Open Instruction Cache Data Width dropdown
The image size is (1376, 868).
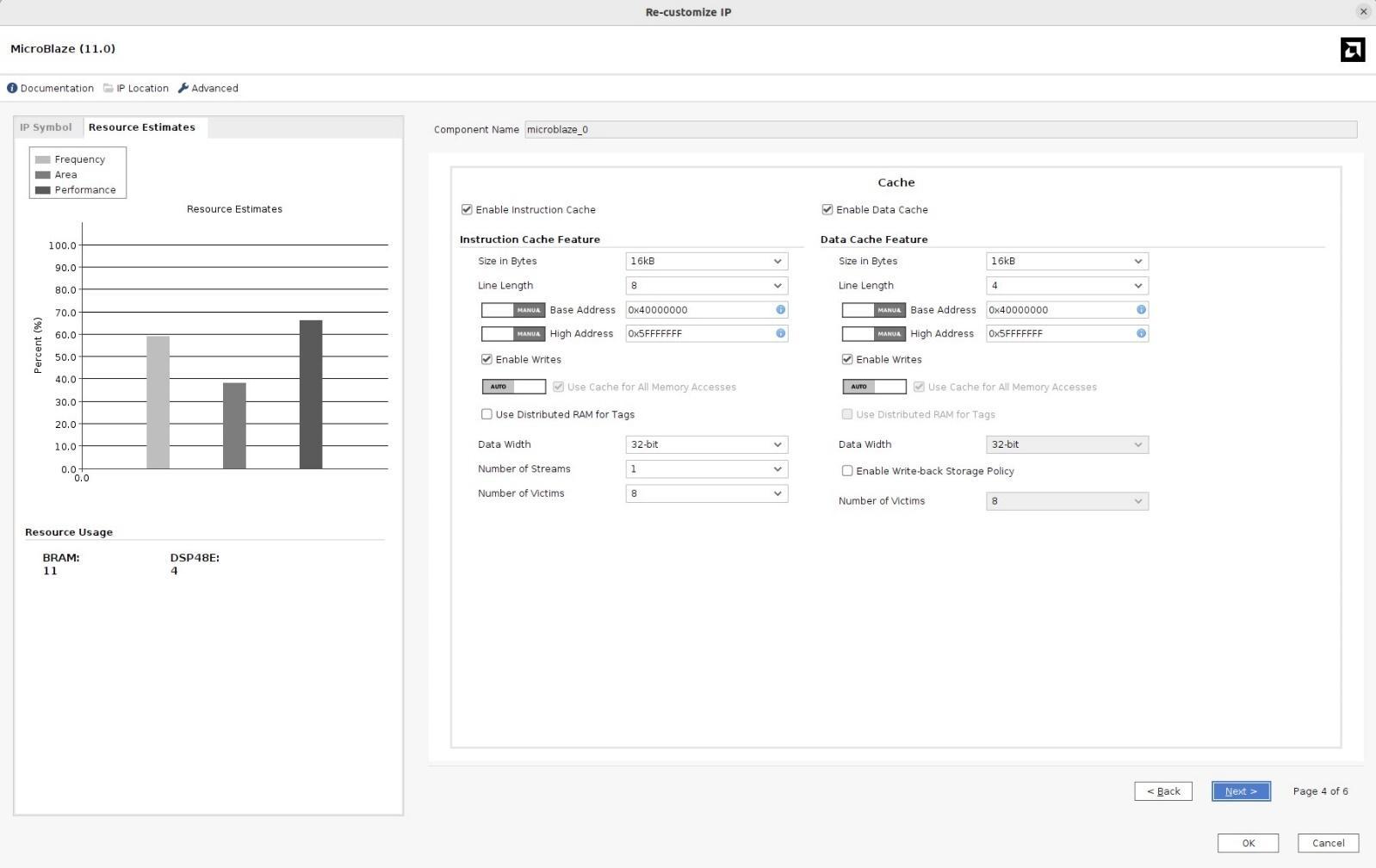point(707,444)
